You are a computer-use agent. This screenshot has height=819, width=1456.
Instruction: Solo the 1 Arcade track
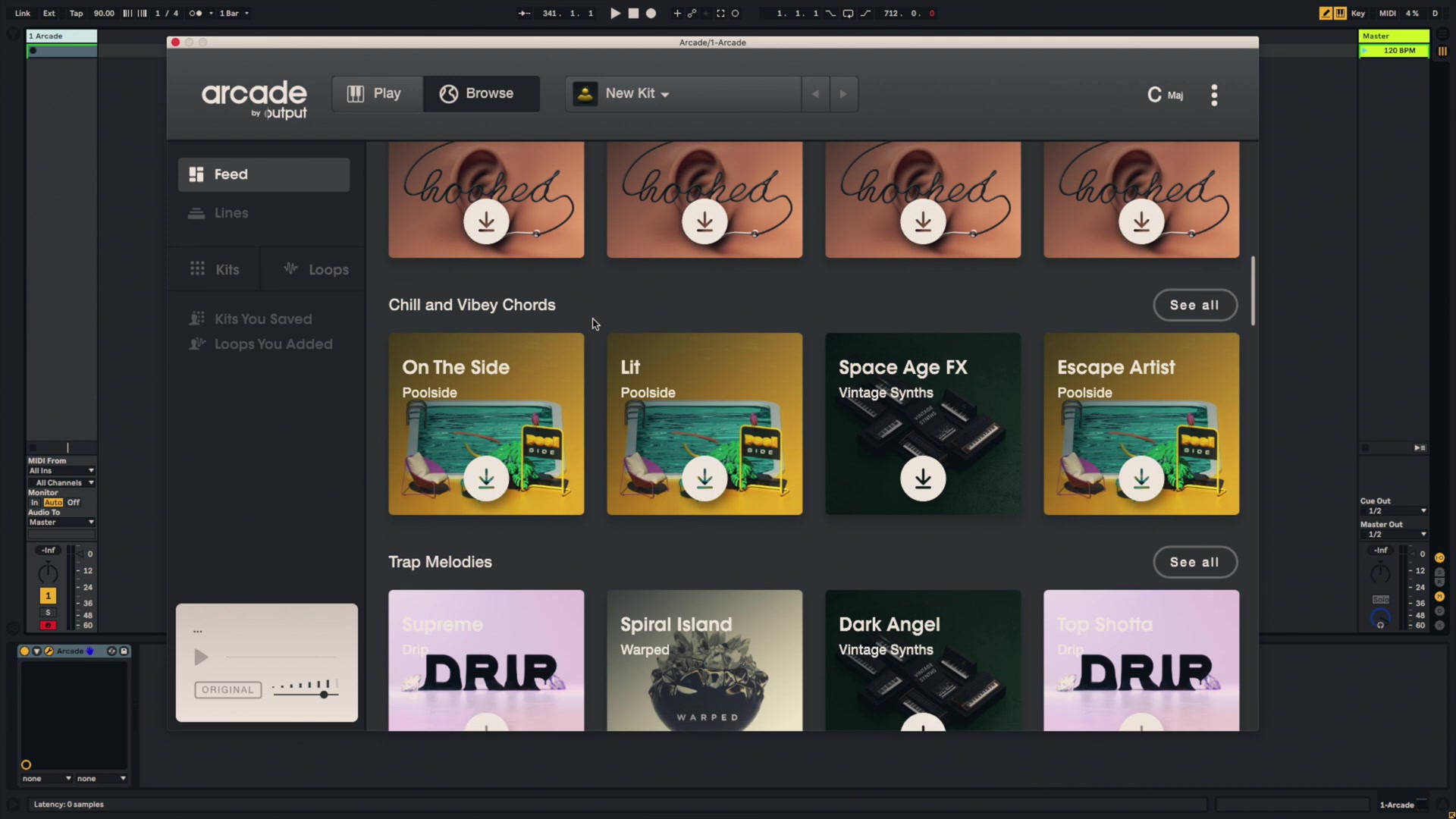coord(48,612)
